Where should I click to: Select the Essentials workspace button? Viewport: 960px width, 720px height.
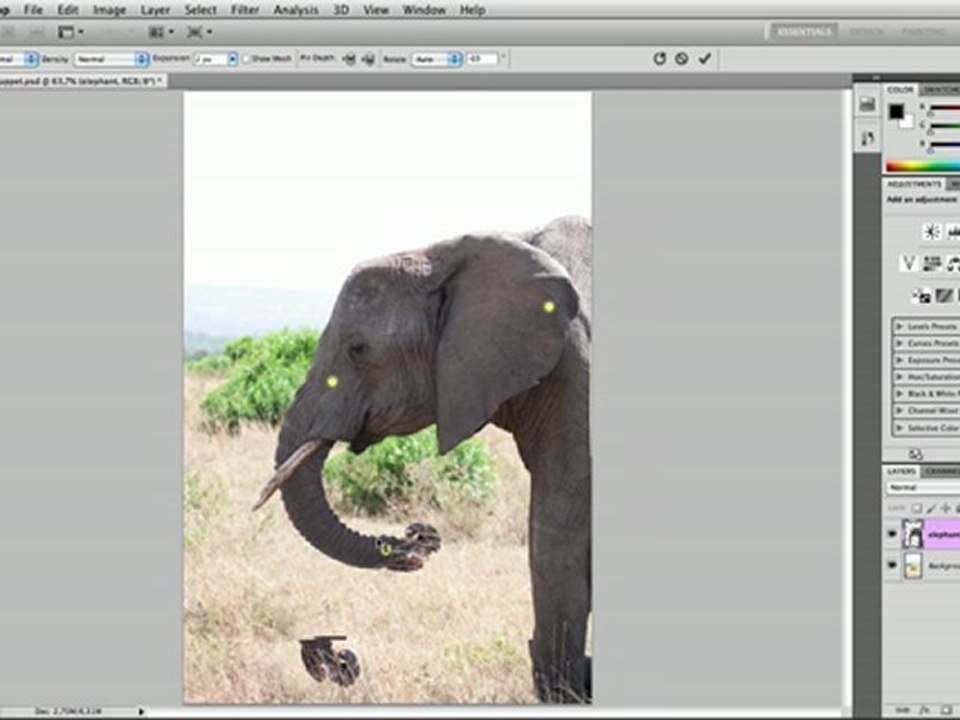[x=804, y=31]
